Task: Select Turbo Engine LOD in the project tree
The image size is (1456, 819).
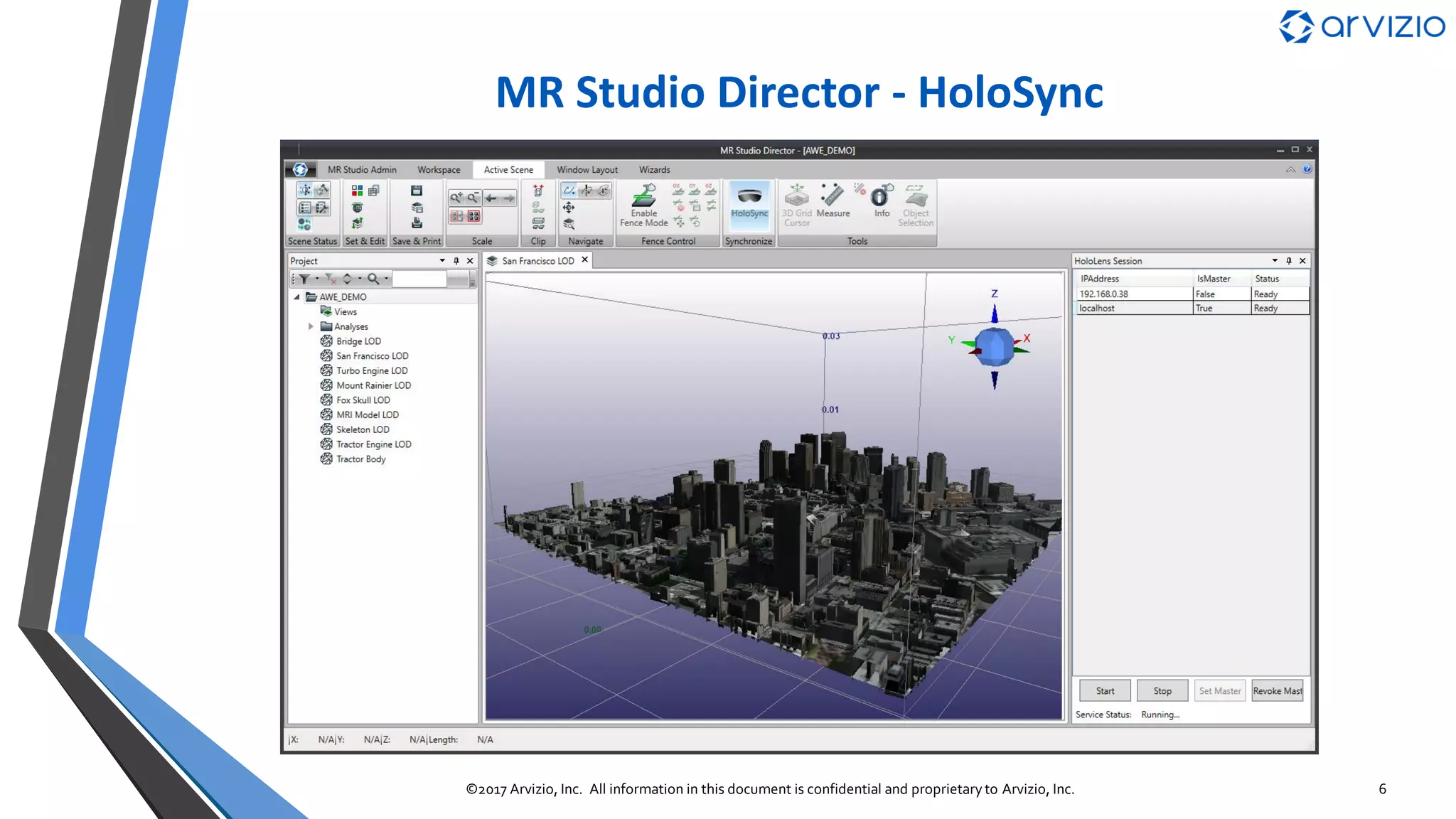Action: click(372, 370)
